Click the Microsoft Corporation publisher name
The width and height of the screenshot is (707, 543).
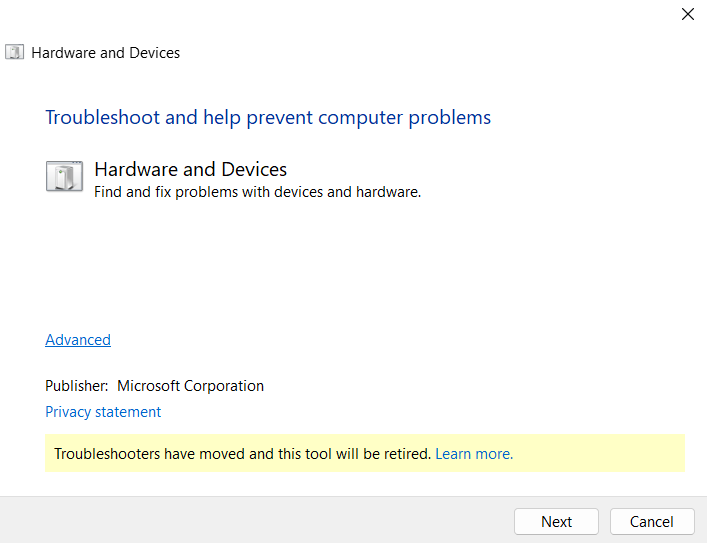pos(190,386)
